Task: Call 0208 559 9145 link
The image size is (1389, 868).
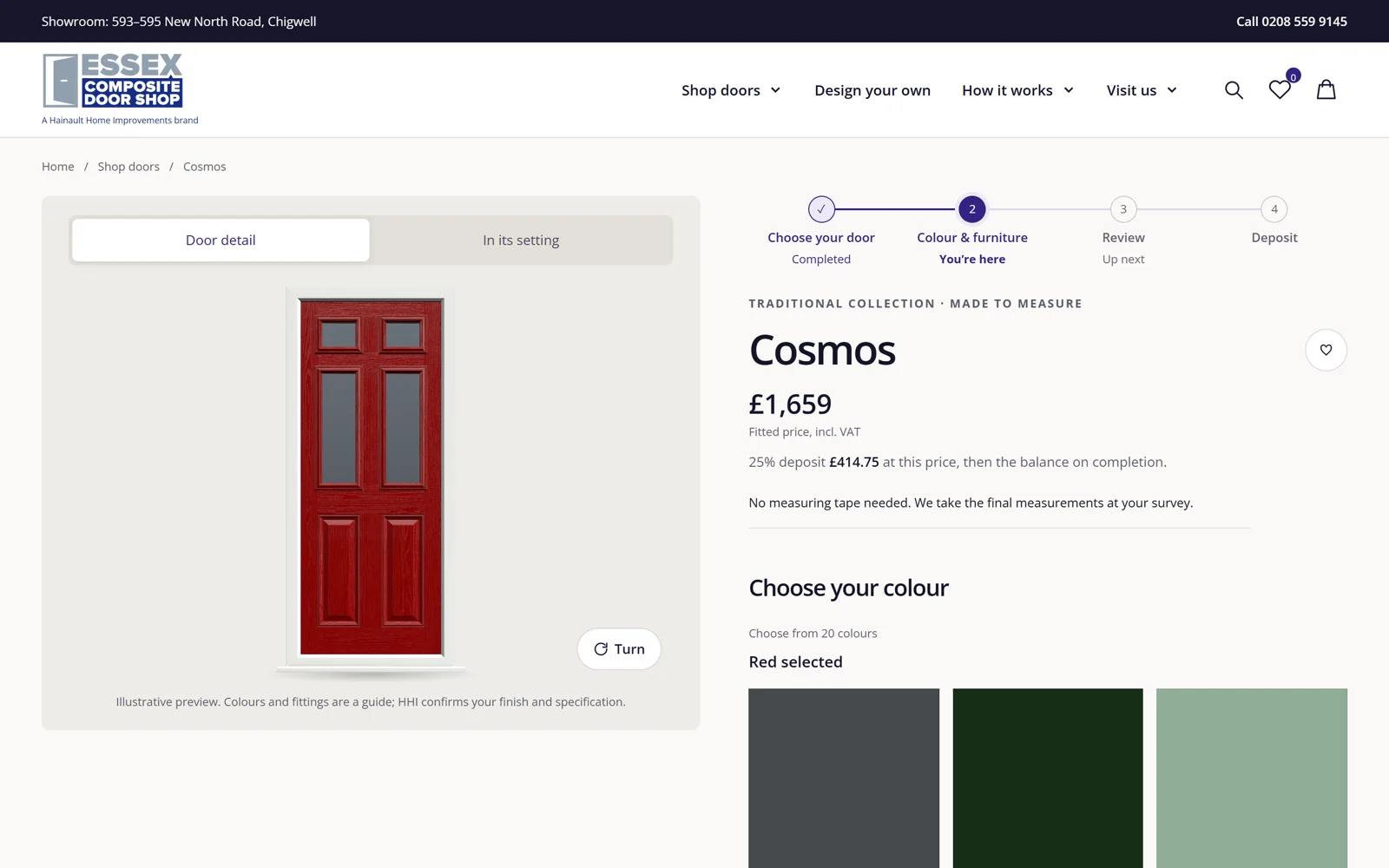Action: (x=1292, y=22)
